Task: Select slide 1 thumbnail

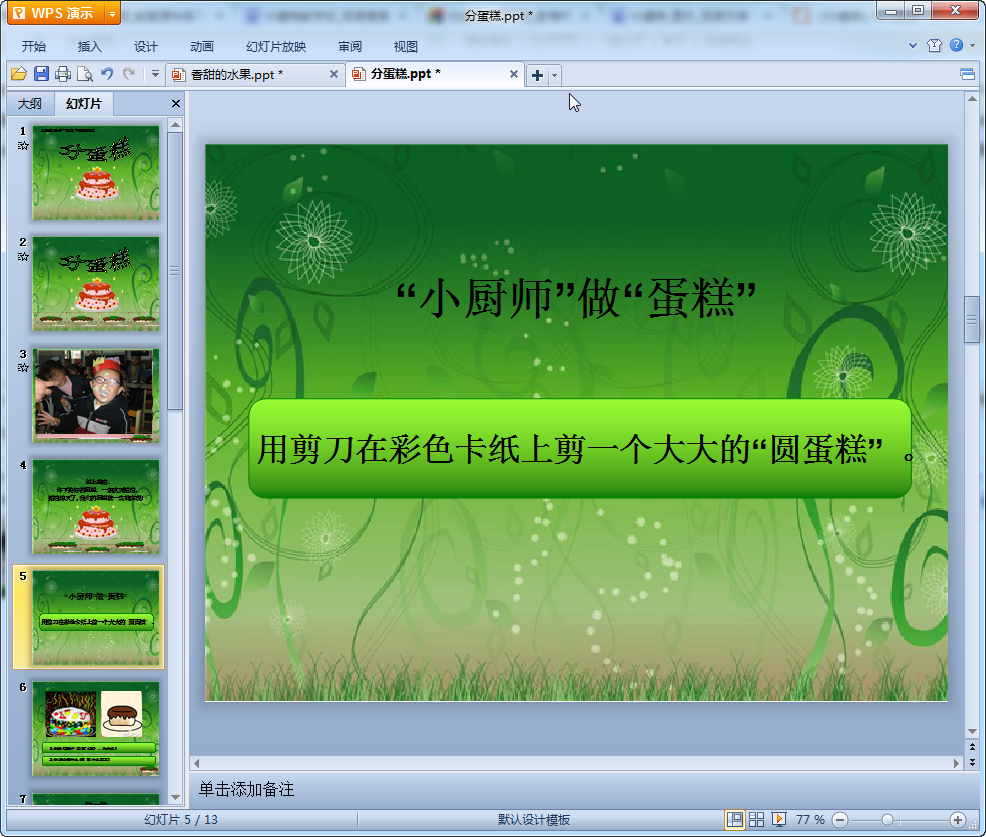Action: 96,173
